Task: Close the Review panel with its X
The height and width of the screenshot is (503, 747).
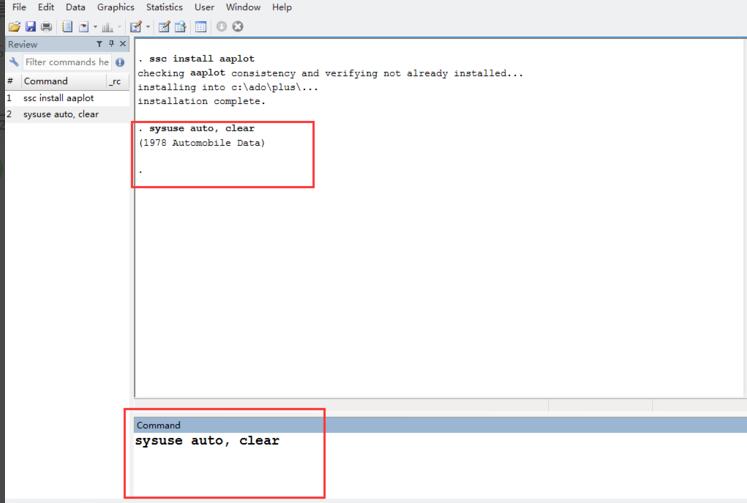Action: point(123,44)
